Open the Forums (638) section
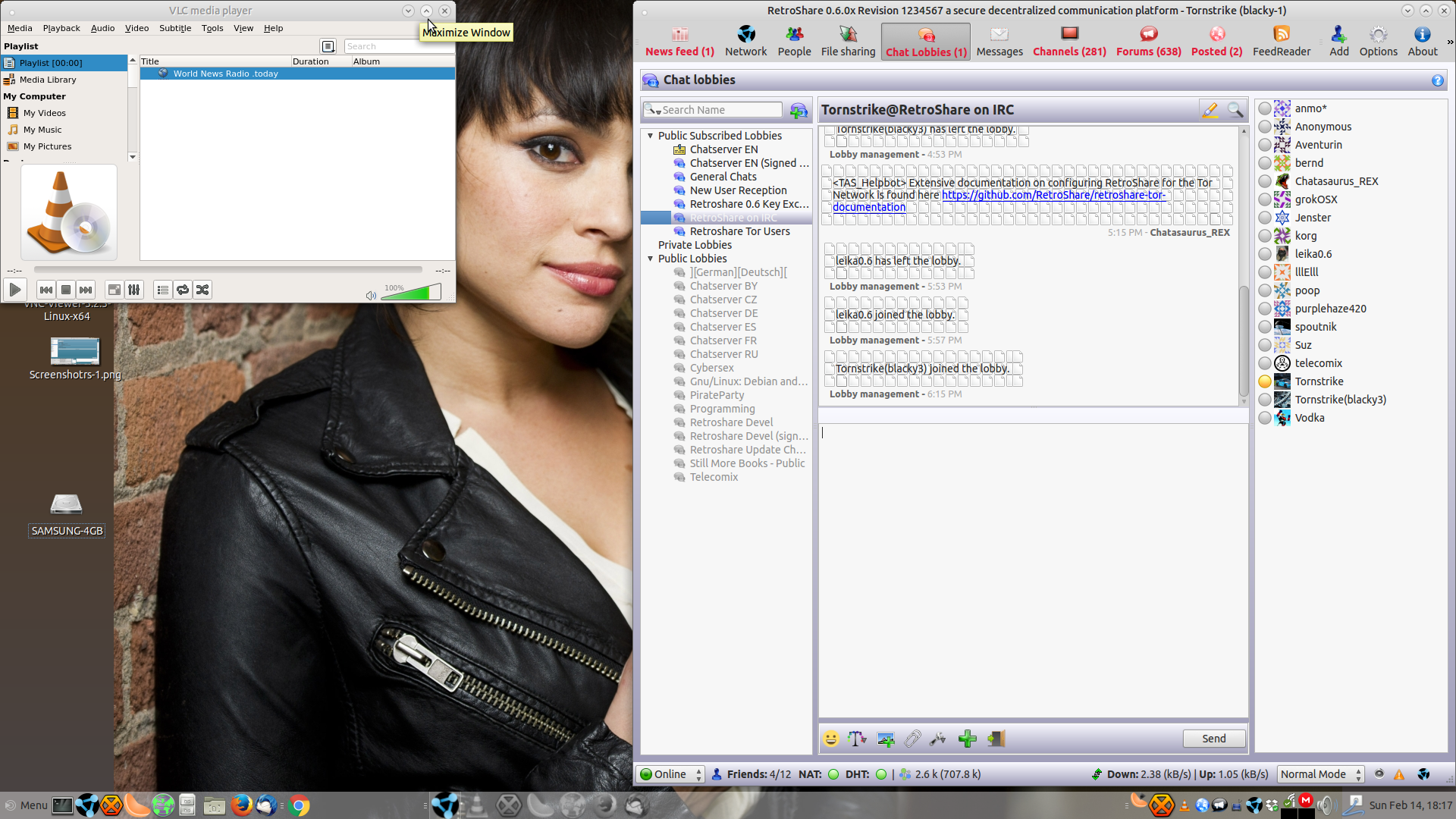This screenshot has width=1456, height=819. 1148,42
